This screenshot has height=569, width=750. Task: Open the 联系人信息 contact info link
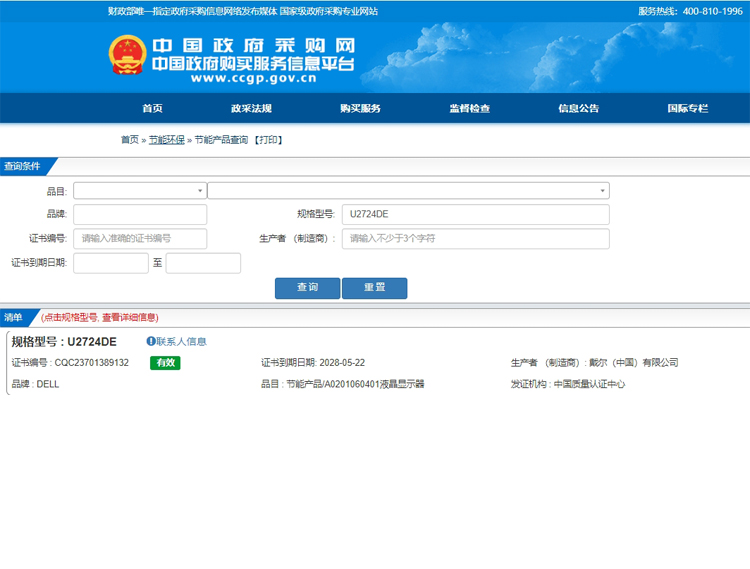(x=181, y=341)
